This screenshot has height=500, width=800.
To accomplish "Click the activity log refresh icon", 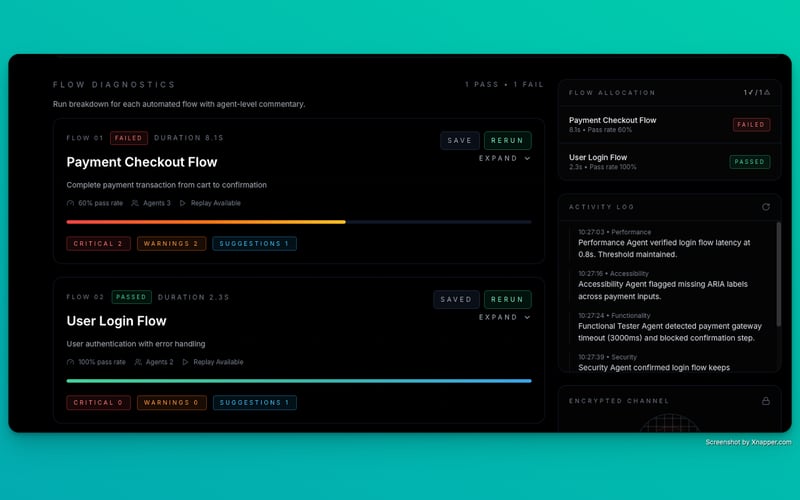I will [765, 207].
